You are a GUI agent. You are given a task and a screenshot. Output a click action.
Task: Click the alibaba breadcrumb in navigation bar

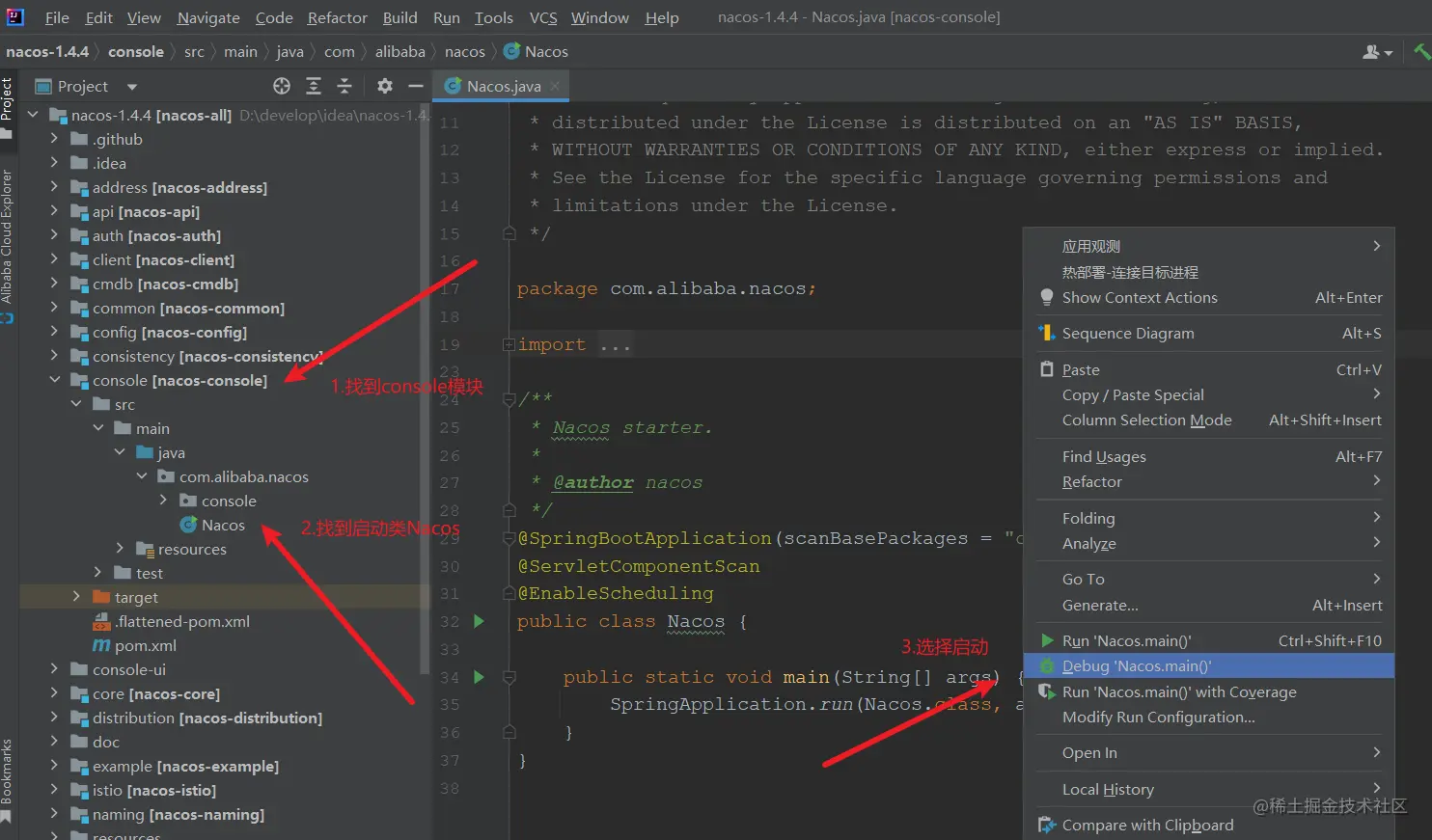pyautogui.click(x=400, y=52)
